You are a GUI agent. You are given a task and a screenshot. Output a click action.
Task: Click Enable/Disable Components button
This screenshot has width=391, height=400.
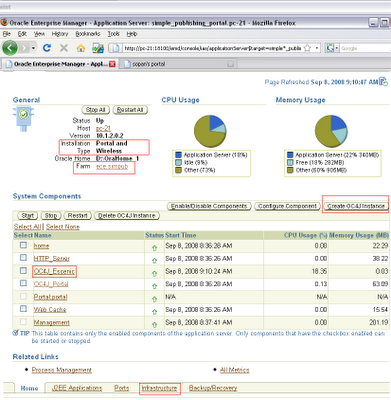click(x=209, y=206)
